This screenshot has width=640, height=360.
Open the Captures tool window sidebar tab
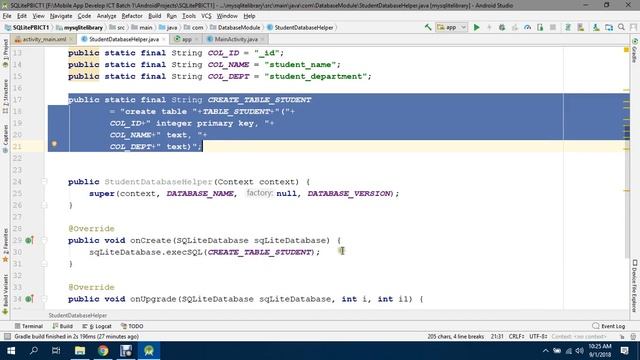pos(5,139)
